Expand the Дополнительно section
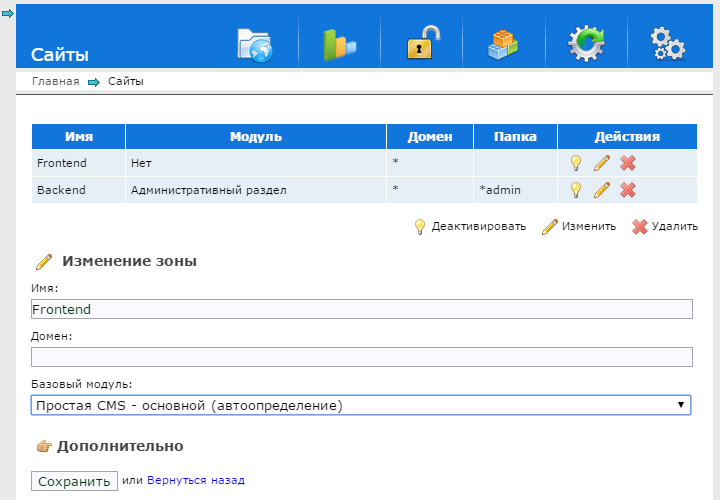 pos(120,446)
